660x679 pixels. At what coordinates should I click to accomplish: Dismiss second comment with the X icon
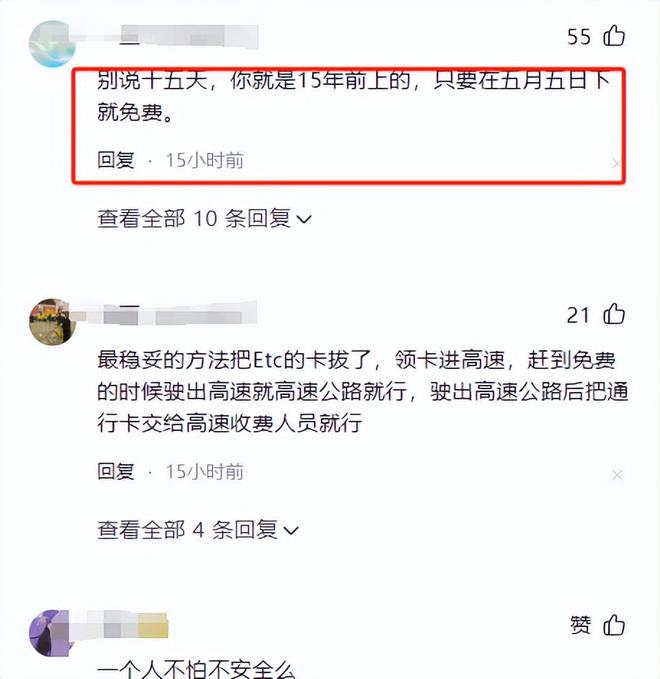(x=617, y=475)
